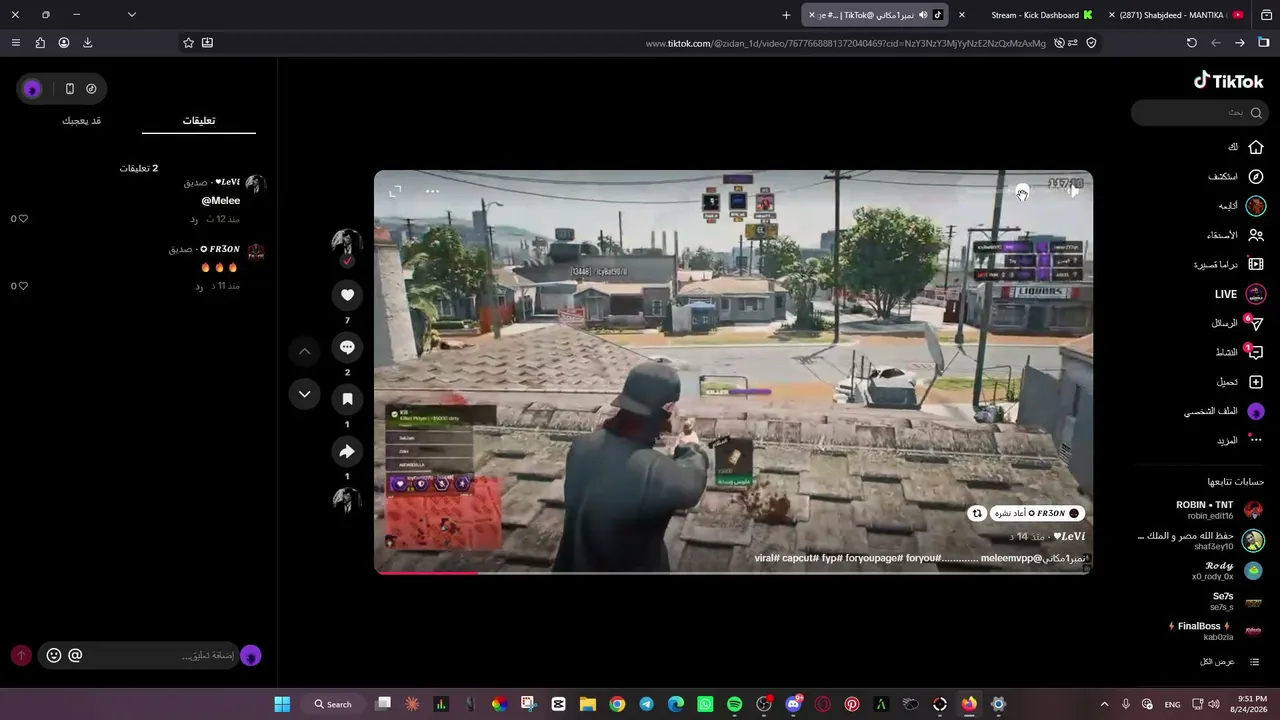
Task: Open the video's three-dot more options
Action: 432,191
